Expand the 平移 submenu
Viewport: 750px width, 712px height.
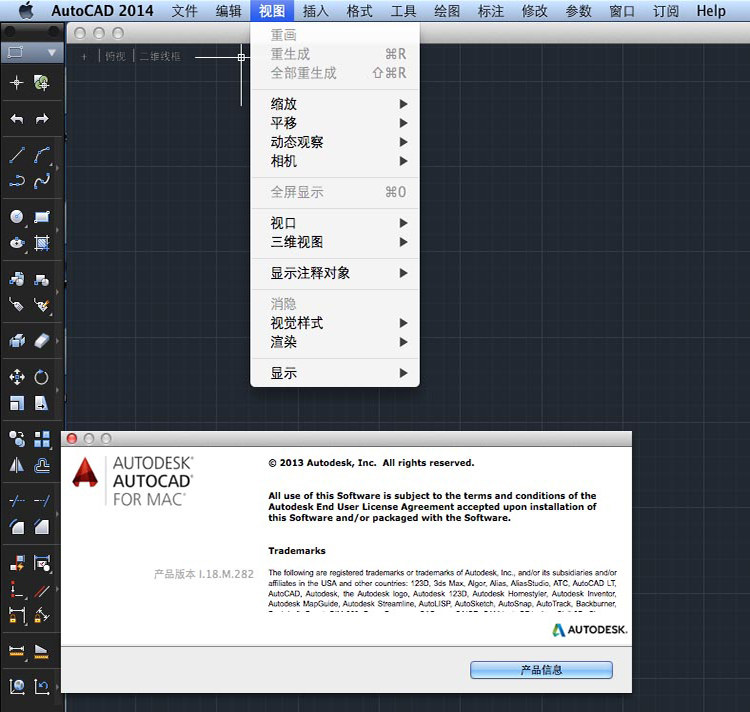point(335,123)
